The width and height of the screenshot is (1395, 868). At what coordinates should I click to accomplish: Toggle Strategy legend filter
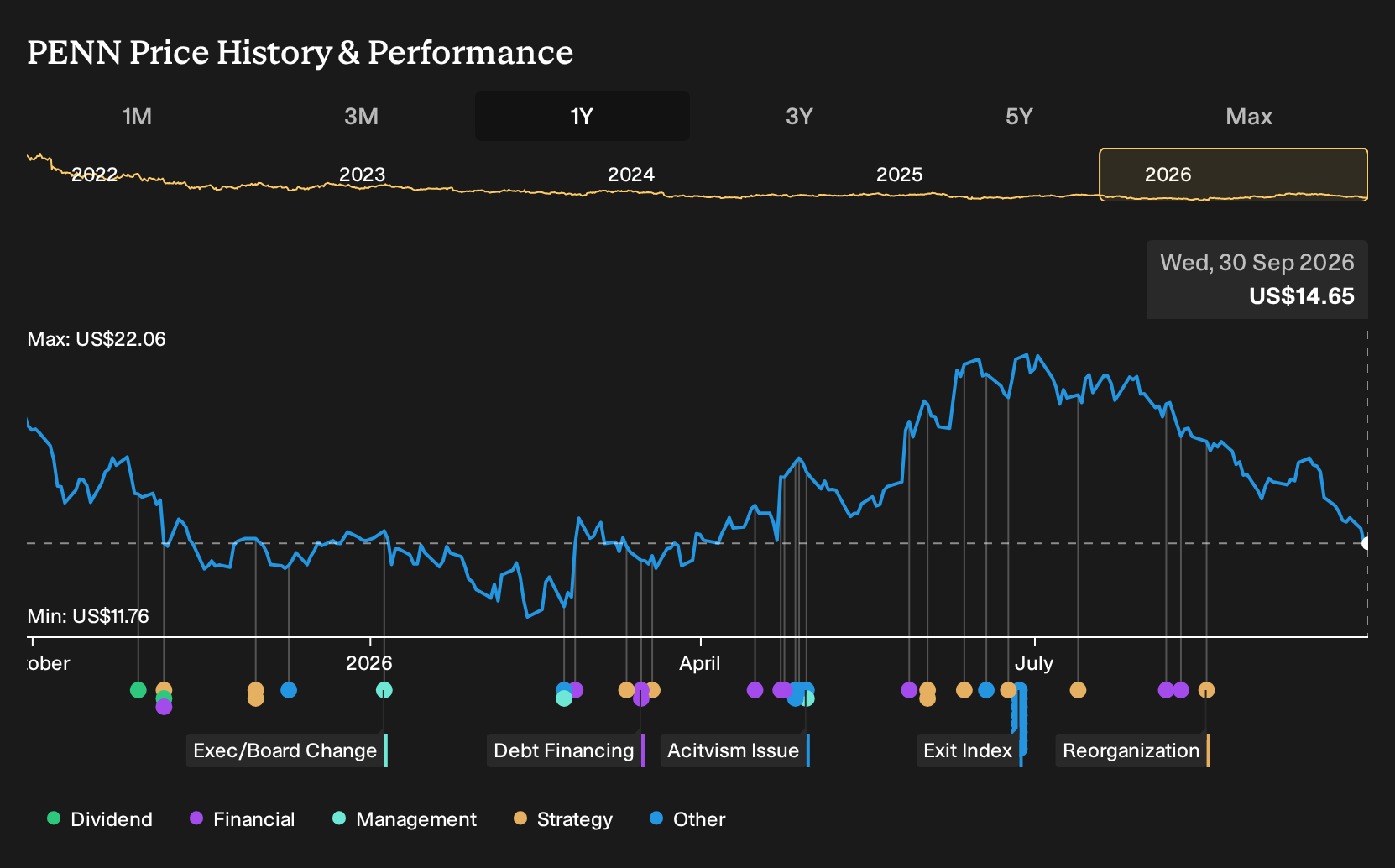563,819
